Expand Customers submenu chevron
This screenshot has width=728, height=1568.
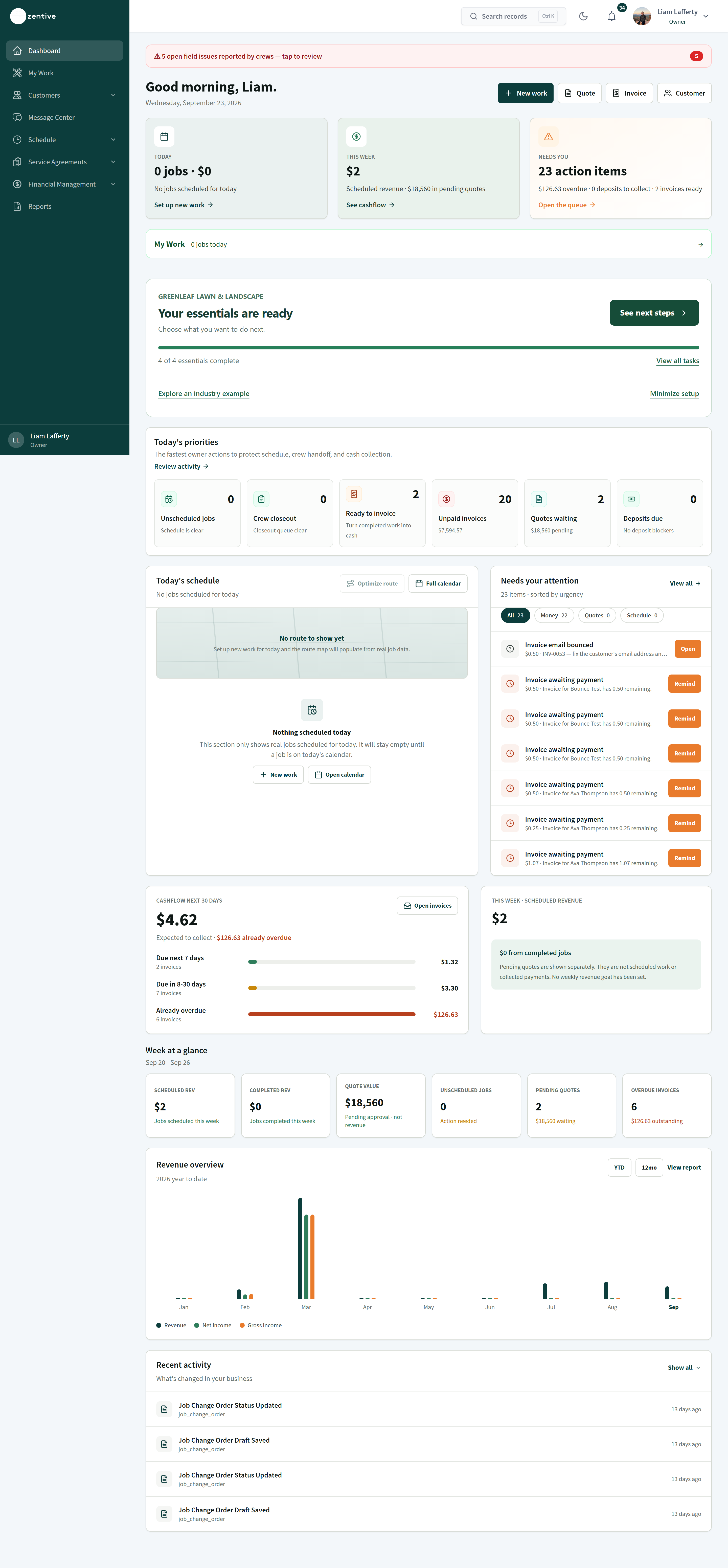(x=113, y=95)
